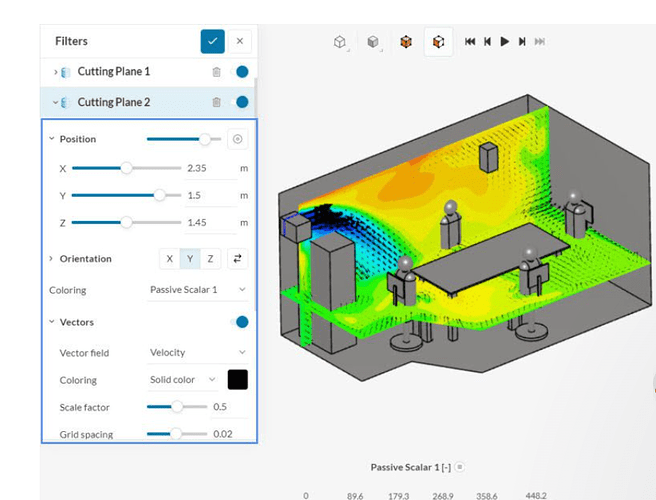This screenshot has width=656, height=500.
Task: Open the Solid color coloring dropdown
Action: (183, 380)
